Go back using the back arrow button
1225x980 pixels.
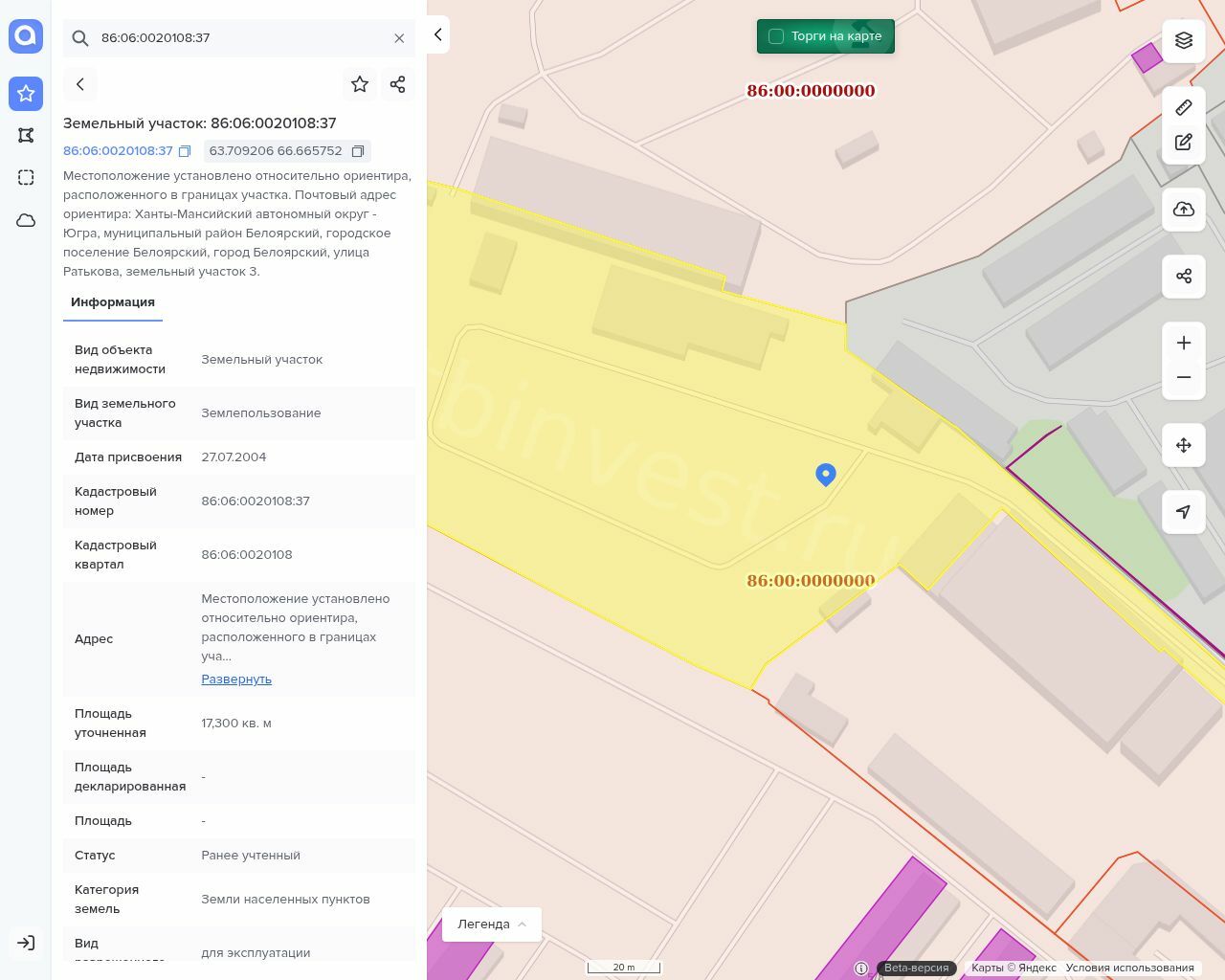tap(80, 84)
